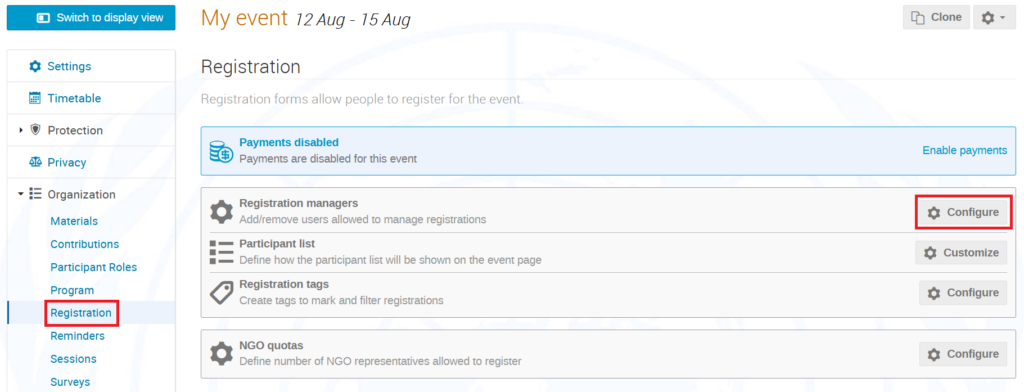Screen dimensions: 1024x392
Task: Configure NGO quotas
Action: 963,353
